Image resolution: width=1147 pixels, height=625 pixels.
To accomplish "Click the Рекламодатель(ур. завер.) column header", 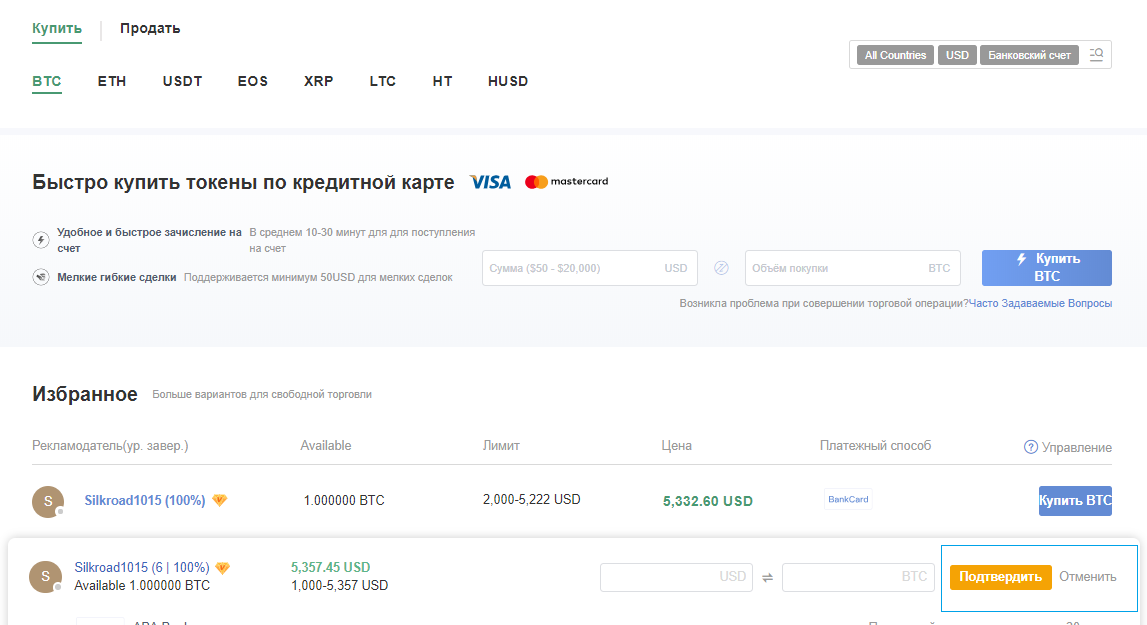I will pos(110,446).
